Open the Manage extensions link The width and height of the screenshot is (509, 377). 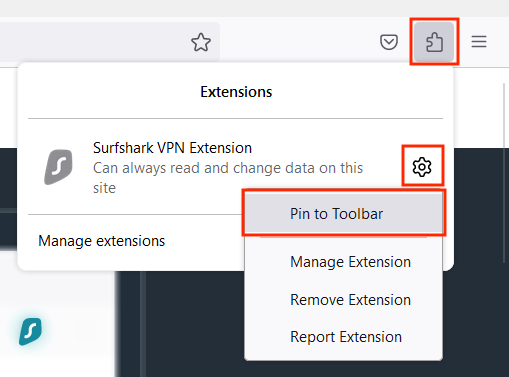[x=101, y=241]
